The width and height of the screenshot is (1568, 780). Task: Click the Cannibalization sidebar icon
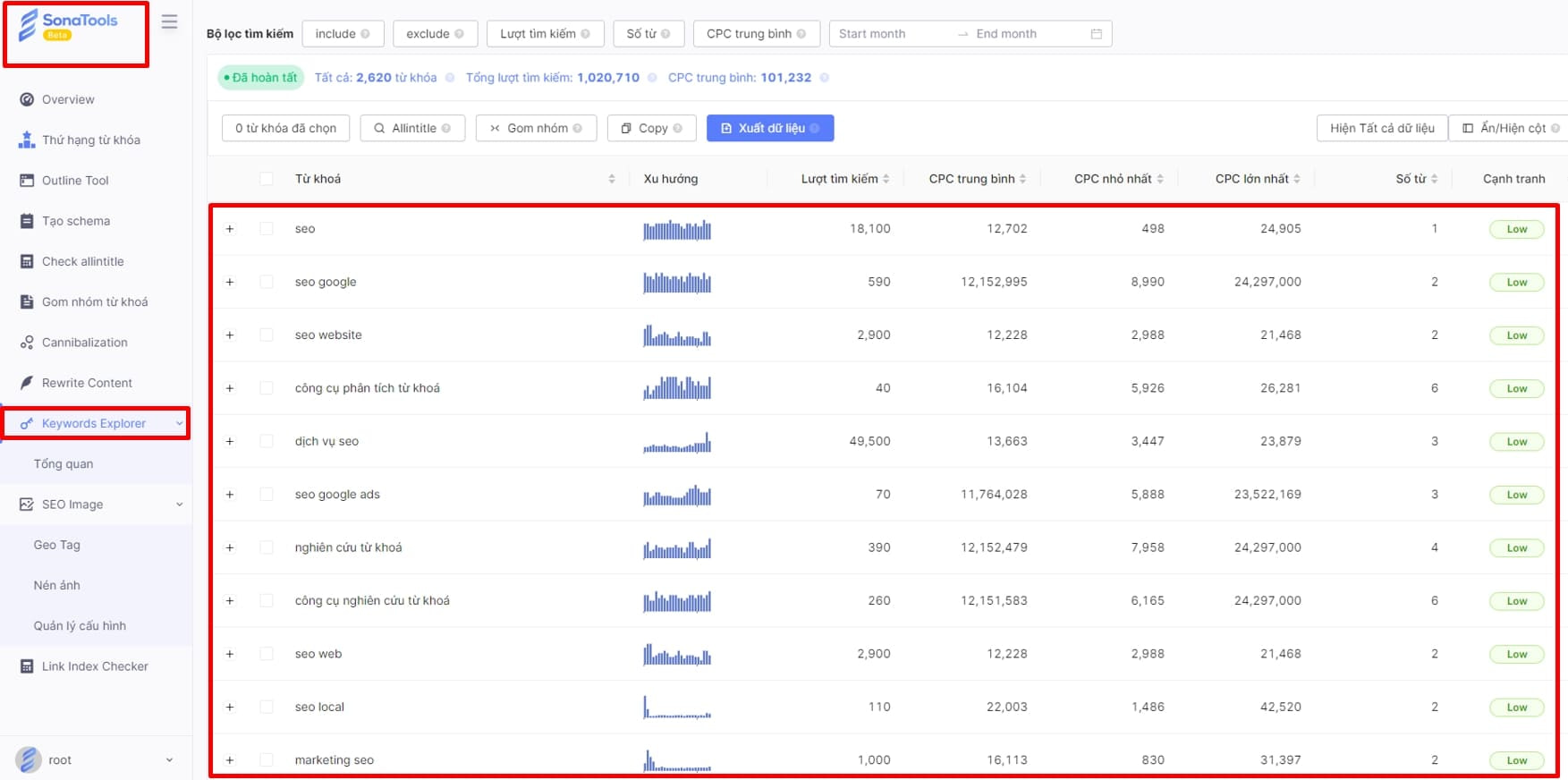pyautogui.click(x=27, y=343)
